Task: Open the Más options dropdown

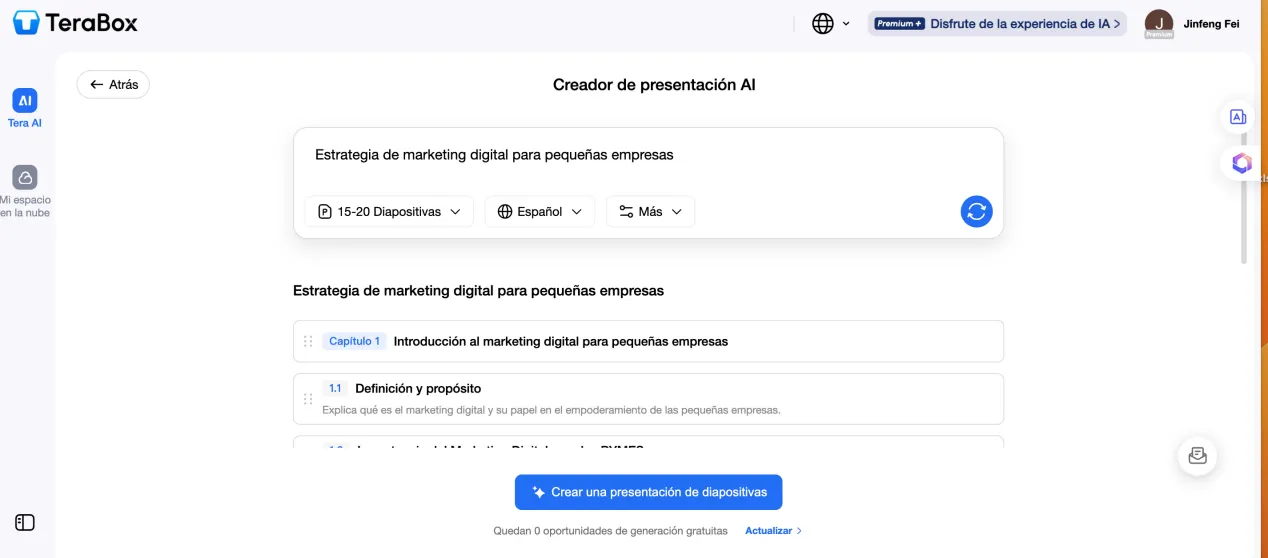Action: (x=650, y=211)
